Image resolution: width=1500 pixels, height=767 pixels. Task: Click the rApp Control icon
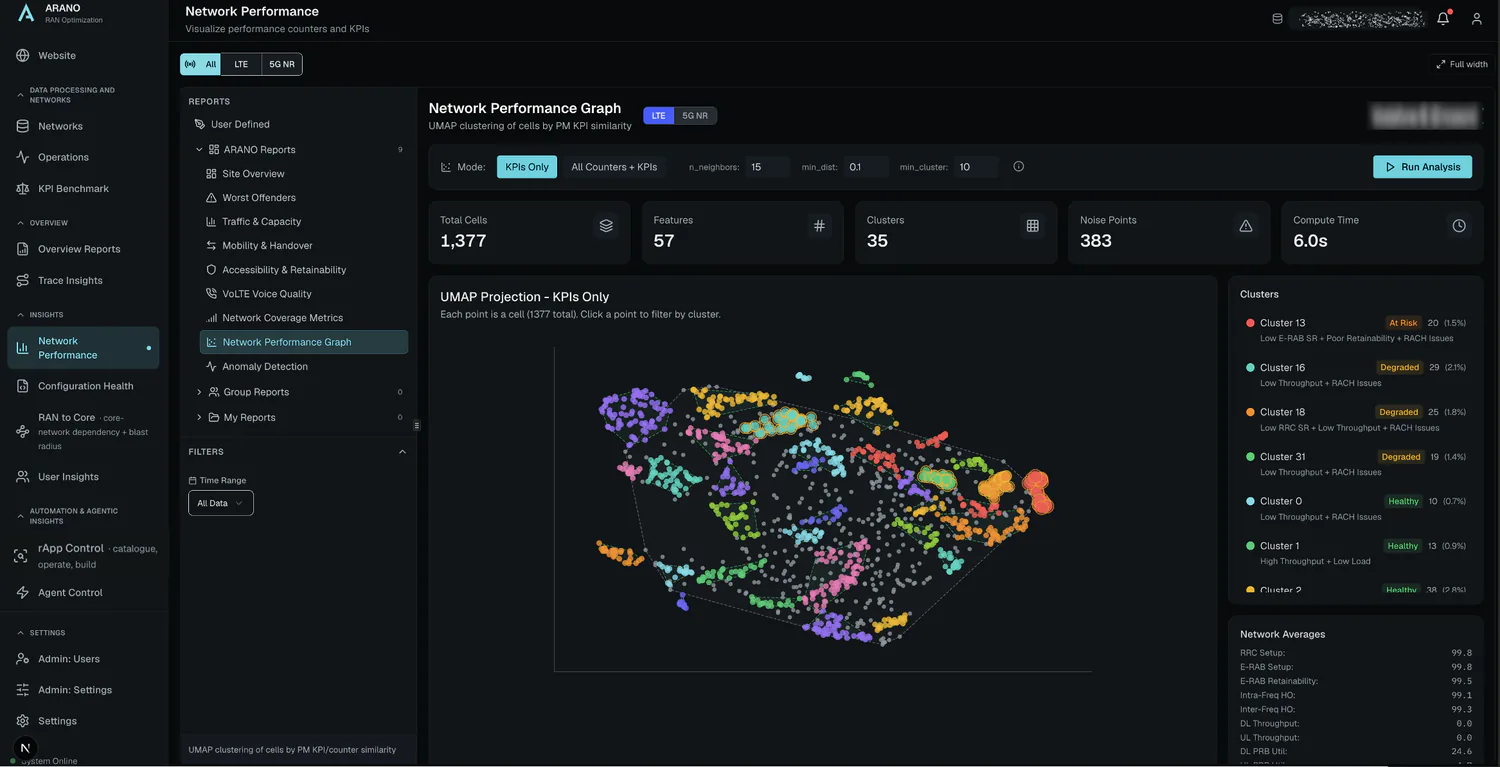pos(21,556)
